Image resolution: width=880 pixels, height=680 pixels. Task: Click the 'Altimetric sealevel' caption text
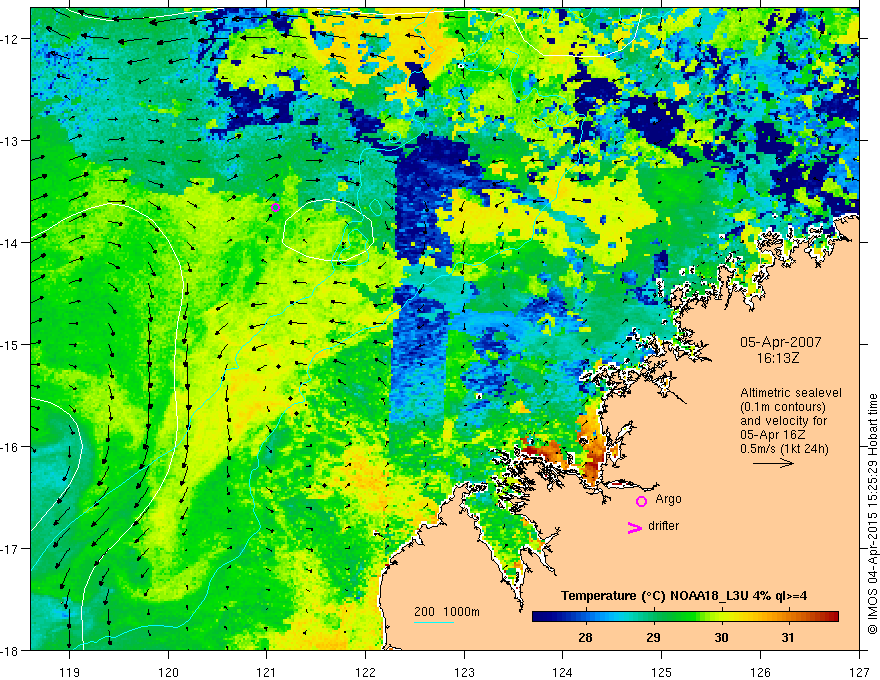point(791,393)
